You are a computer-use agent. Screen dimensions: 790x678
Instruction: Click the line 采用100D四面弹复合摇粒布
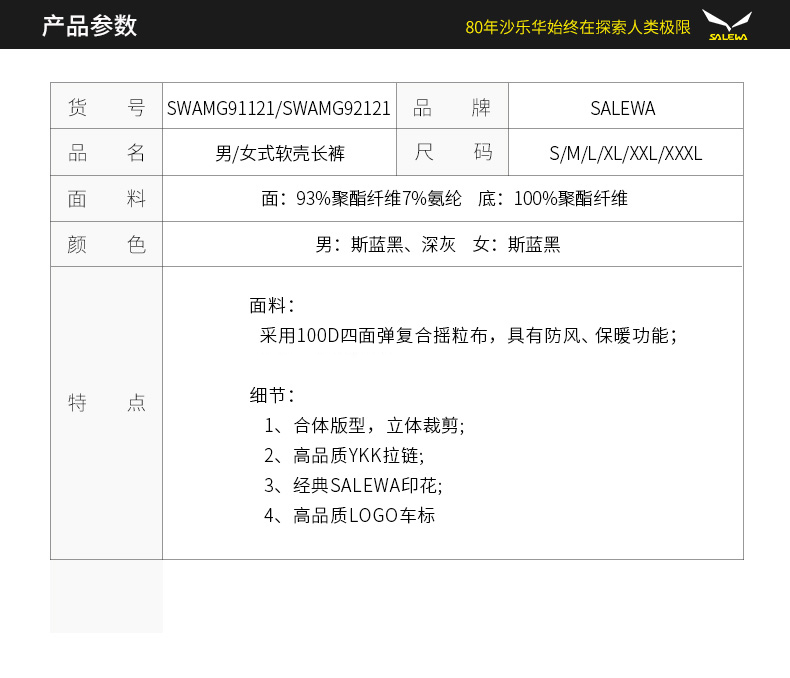(x=374, y=335)
